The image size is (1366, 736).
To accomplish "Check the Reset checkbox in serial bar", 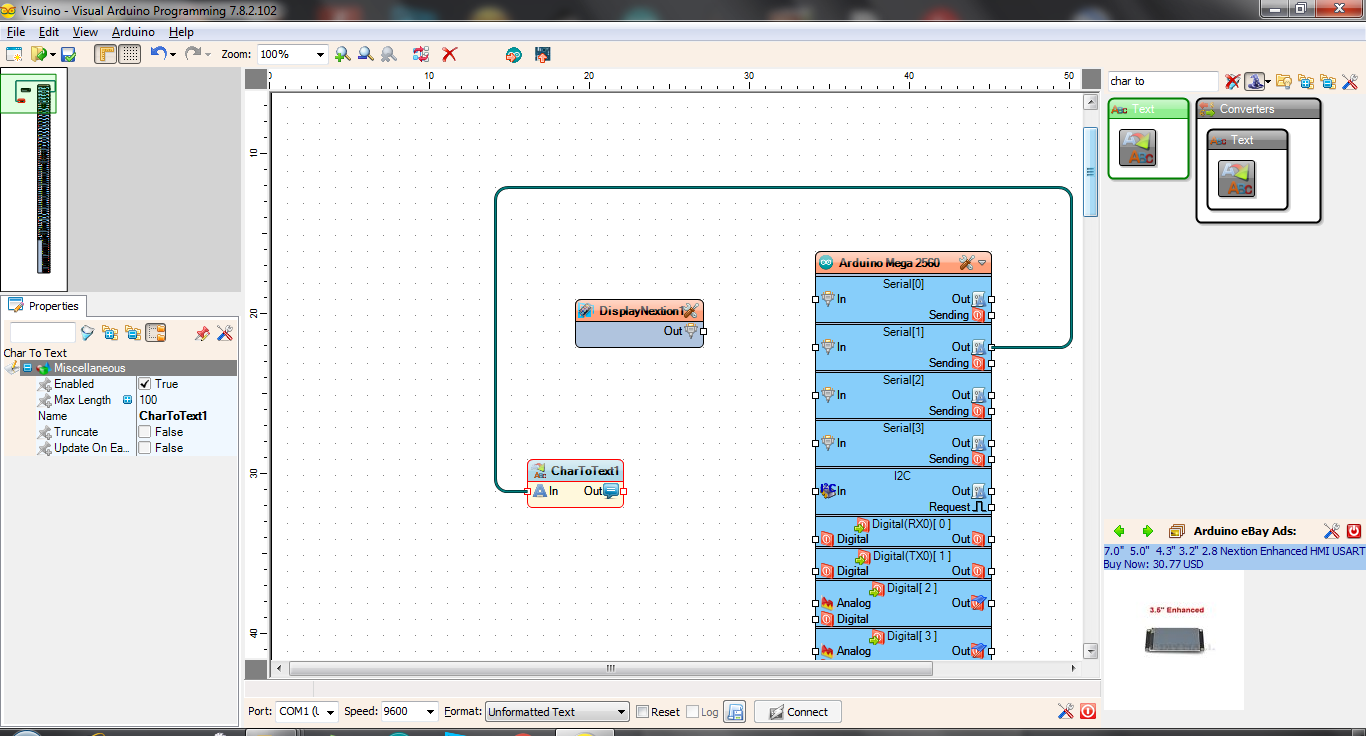I will point(643,712).
